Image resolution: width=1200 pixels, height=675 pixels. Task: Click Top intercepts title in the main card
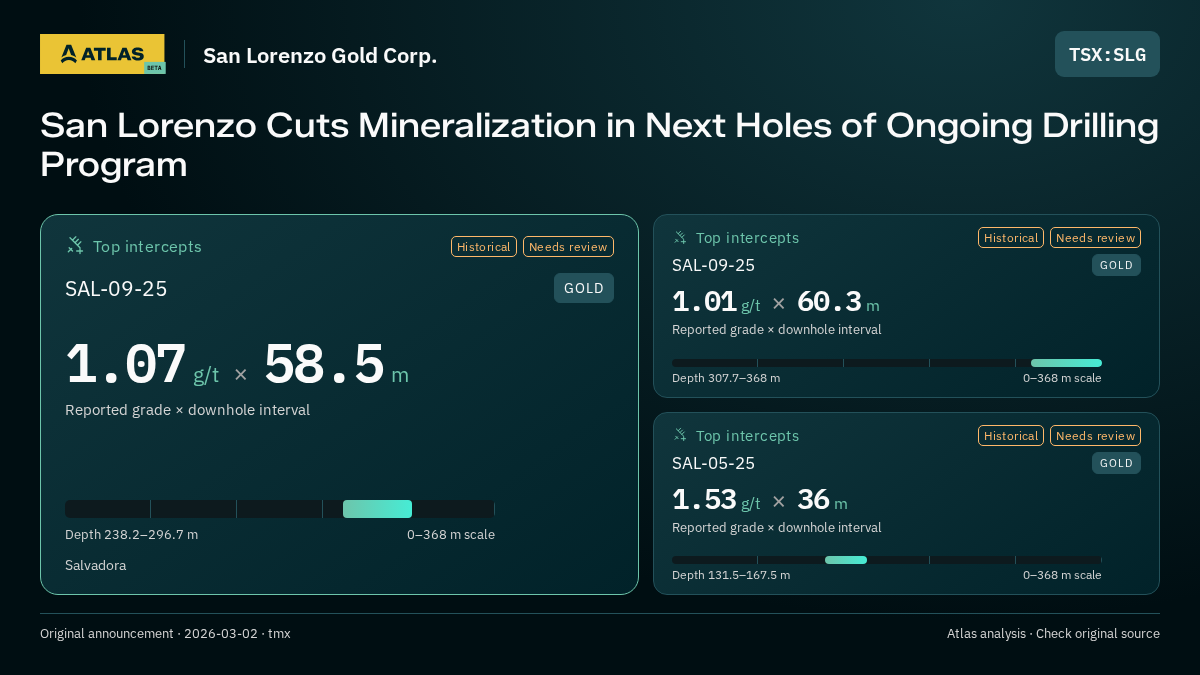tap(147, 246)
